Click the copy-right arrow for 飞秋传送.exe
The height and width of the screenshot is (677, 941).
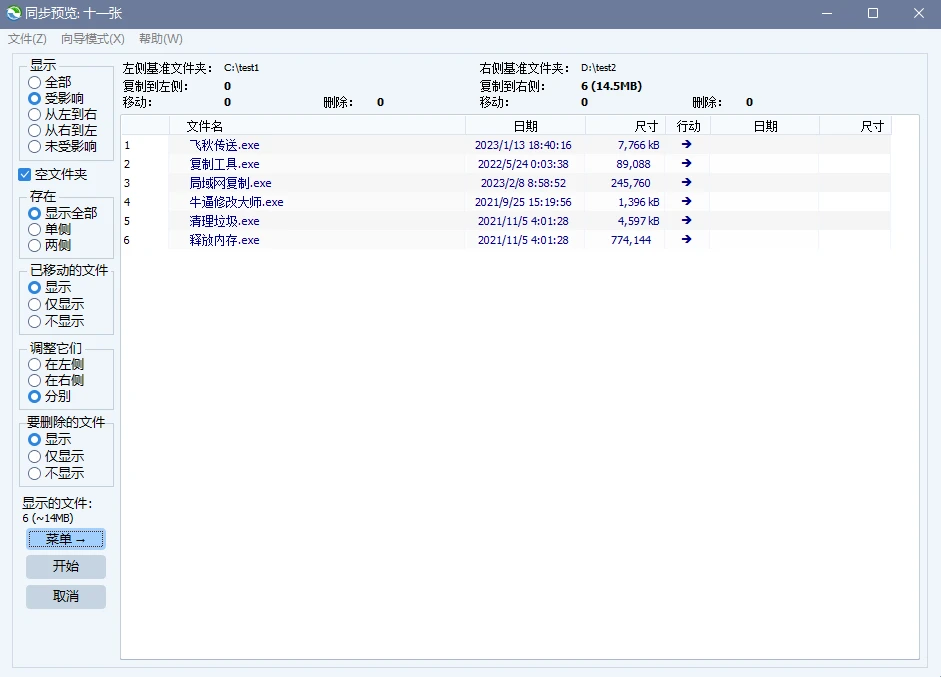687,144
